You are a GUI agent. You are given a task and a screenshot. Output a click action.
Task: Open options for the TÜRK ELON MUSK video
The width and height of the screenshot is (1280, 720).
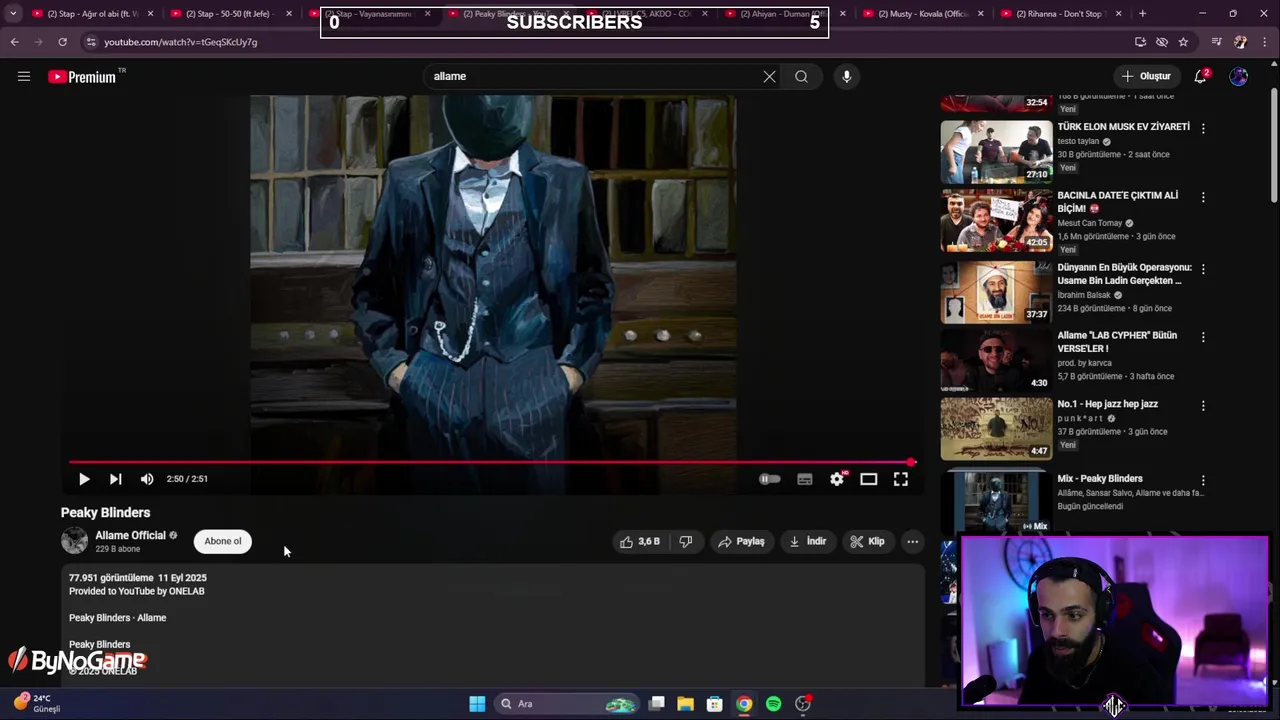(1203, 129)
